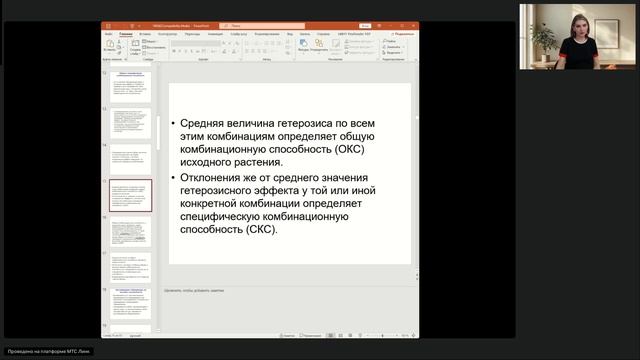Click the Share (Поделиться) button

[402, 34]
